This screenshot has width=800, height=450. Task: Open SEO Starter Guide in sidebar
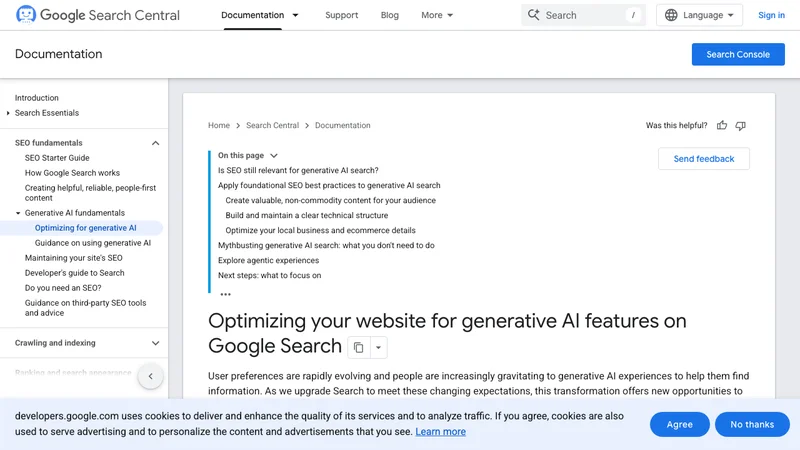[x=57, y=158]
